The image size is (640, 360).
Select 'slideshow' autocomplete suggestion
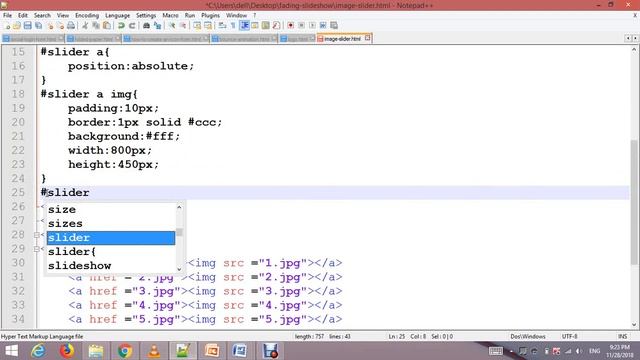tap(111, 266)
